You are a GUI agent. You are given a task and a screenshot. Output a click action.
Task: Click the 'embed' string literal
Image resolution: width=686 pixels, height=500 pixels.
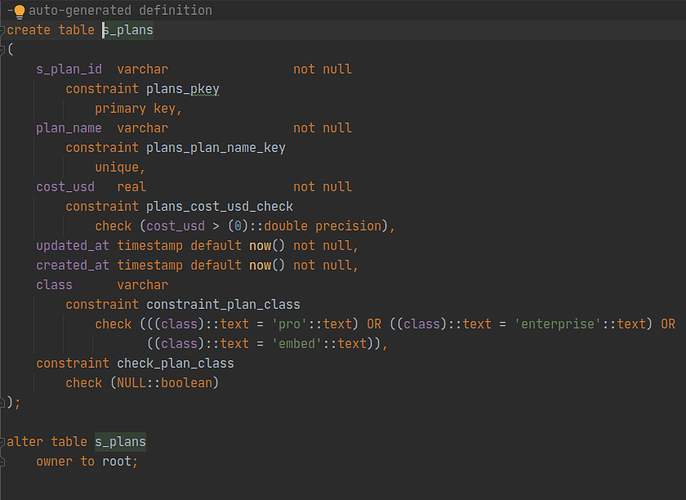coord(297,344)
